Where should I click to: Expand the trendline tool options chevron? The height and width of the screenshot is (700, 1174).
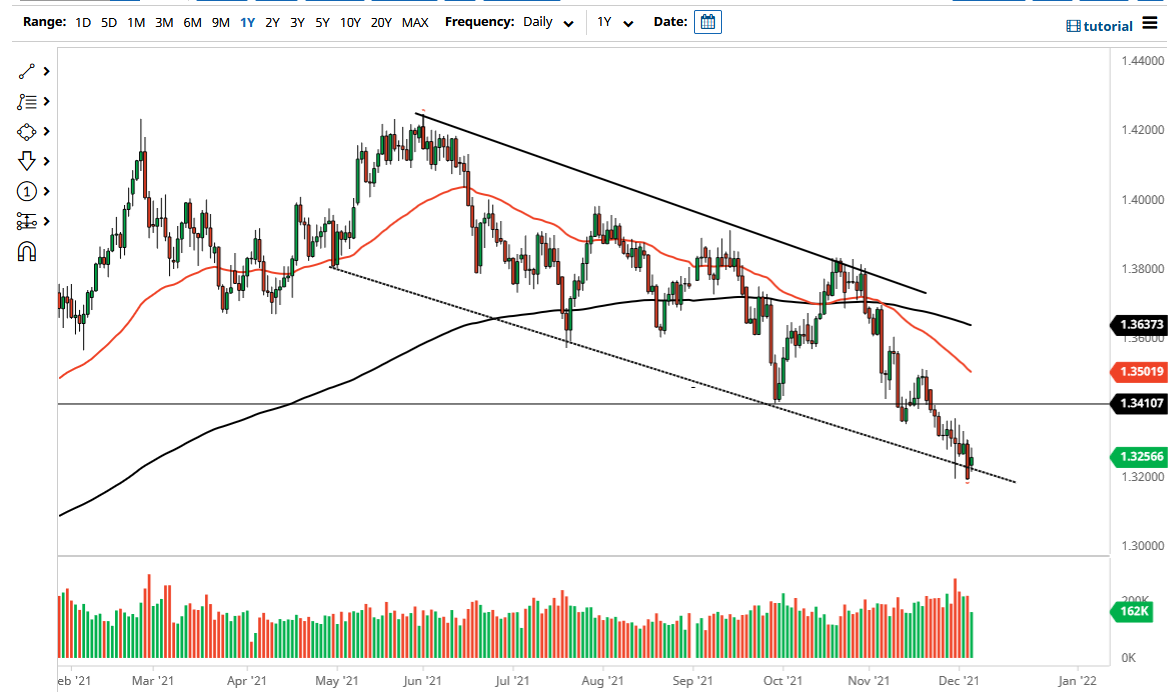pyautogui.click(x=45, y=70)
